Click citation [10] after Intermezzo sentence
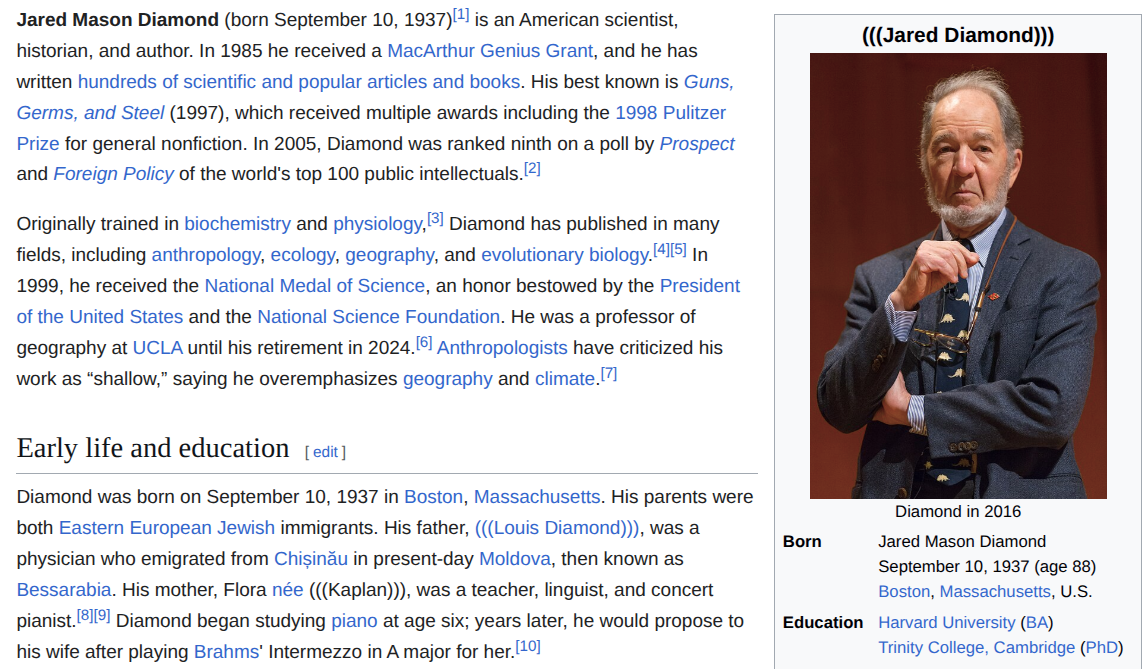The width and height of the screenshot is (1142, 669). point(528,646)
